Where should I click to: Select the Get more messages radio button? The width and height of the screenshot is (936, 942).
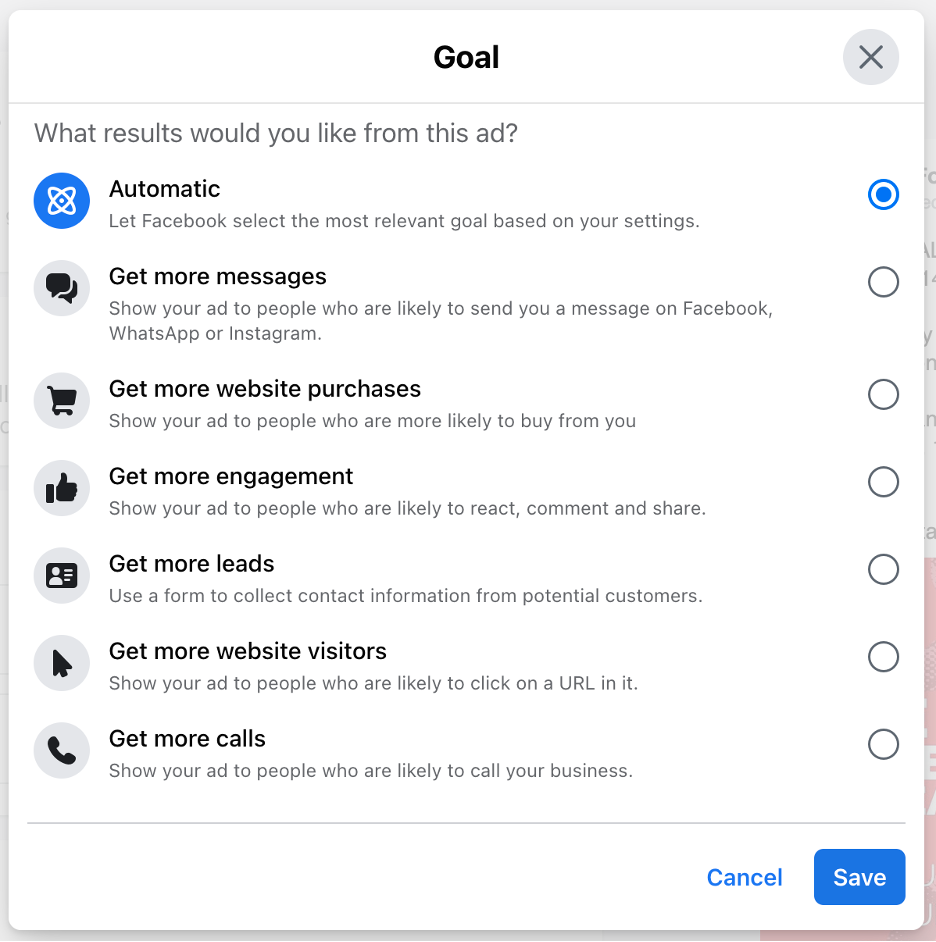[883, 283]
